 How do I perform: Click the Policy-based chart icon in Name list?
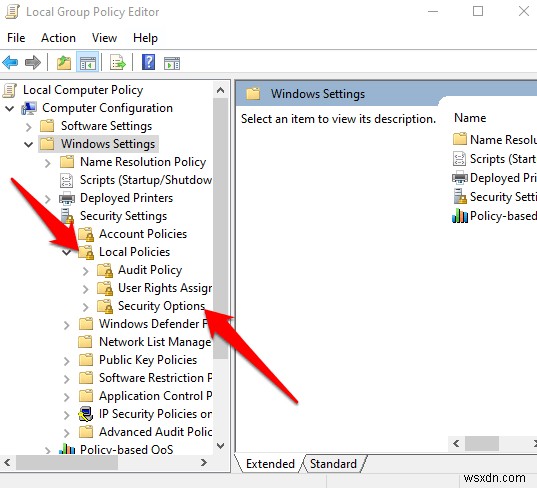tap(460, 216)
